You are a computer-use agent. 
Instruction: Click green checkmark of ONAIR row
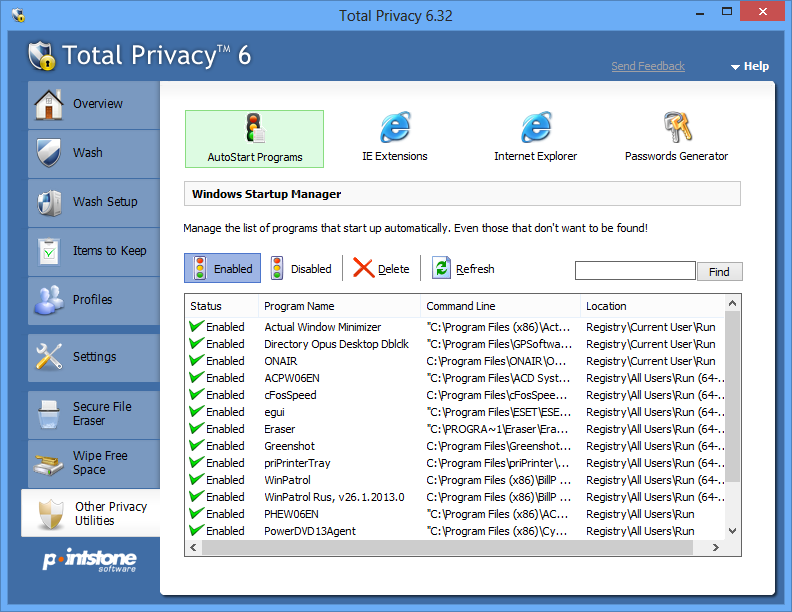coord(196,361)
